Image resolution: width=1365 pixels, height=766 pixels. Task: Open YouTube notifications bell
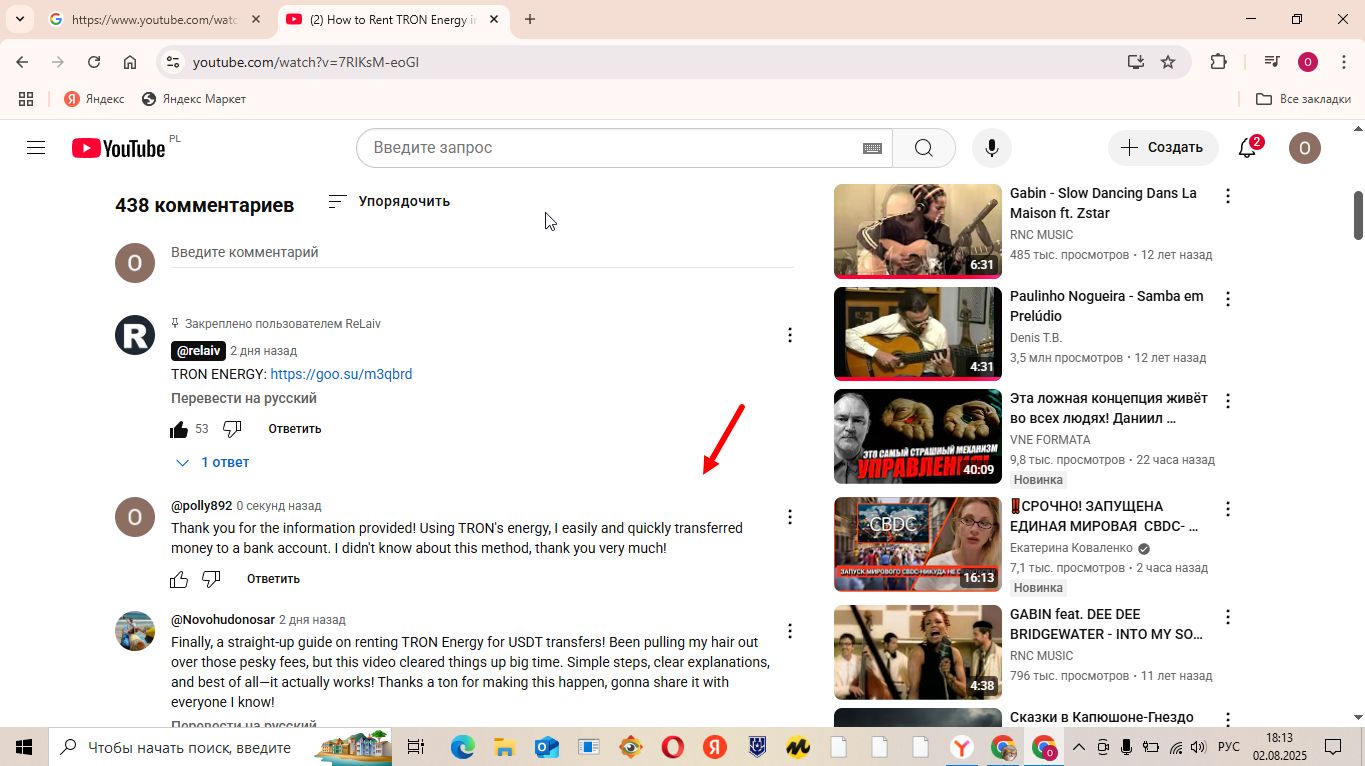pos(1248,148)
